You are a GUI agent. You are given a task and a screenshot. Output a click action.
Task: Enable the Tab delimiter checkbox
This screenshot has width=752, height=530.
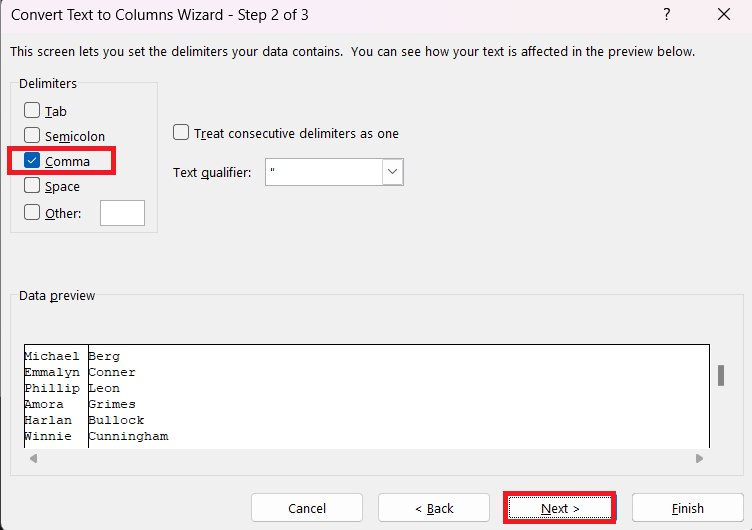point(32,110)
